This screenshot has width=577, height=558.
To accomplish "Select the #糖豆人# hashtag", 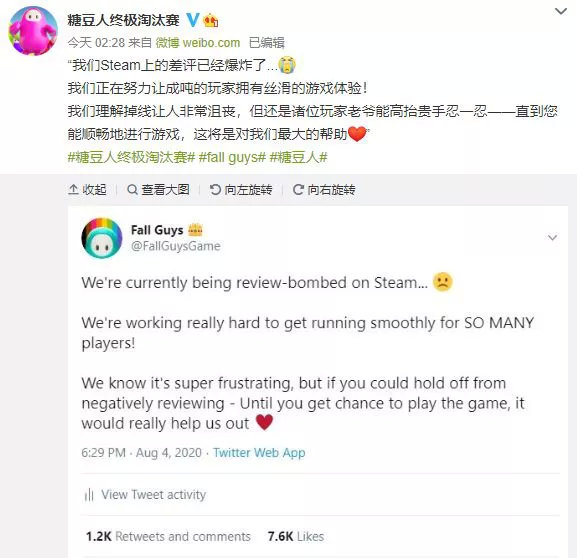I will (x=298, y=157).
